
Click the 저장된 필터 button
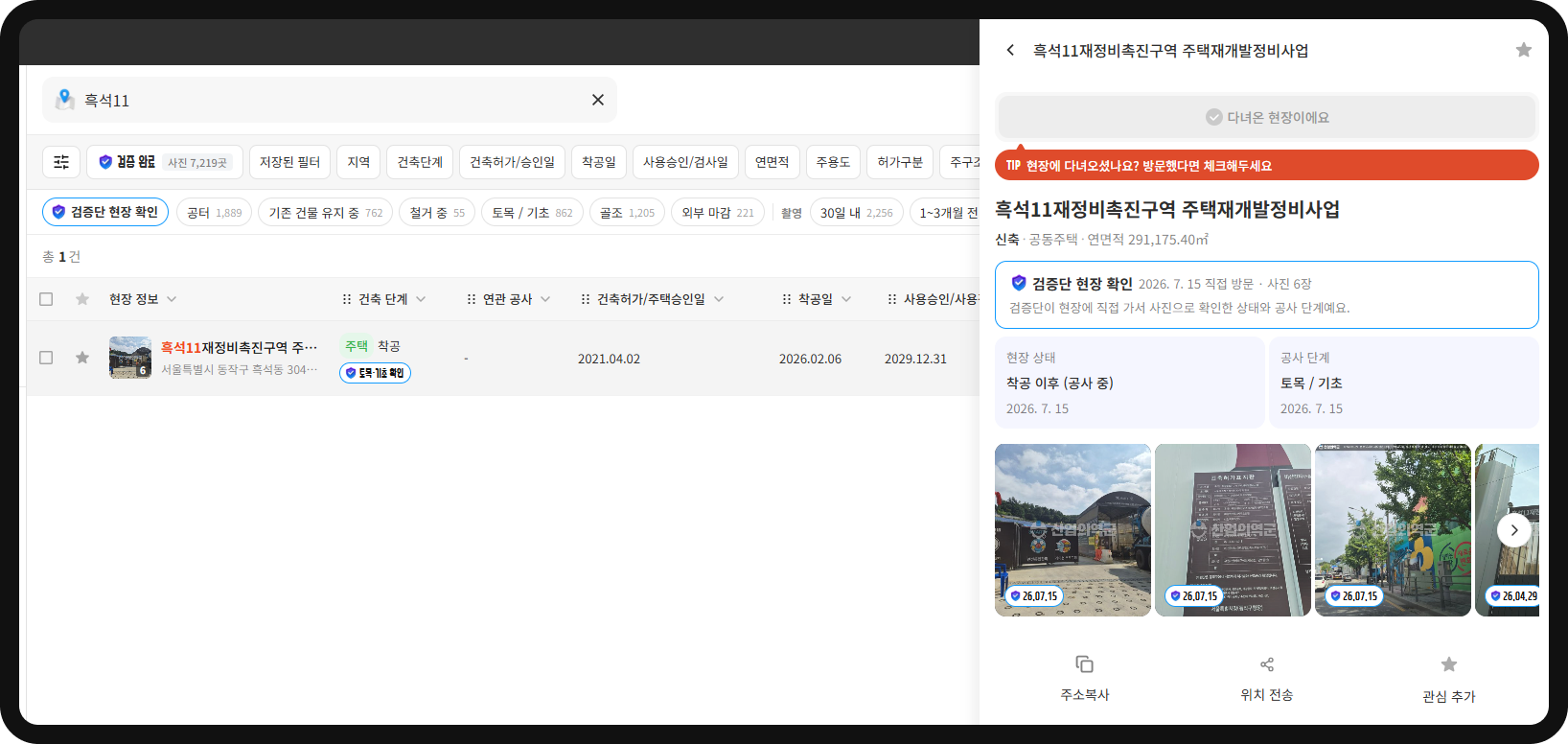[x=289, y=162]
